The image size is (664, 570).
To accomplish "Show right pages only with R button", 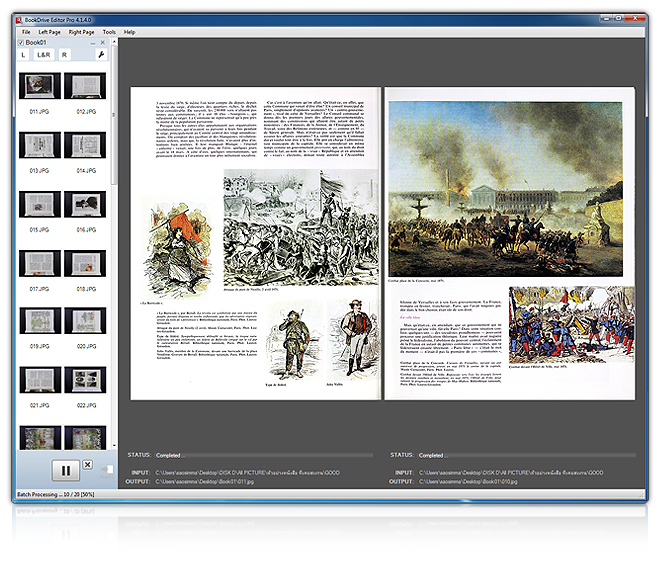I will pos(64,55).
